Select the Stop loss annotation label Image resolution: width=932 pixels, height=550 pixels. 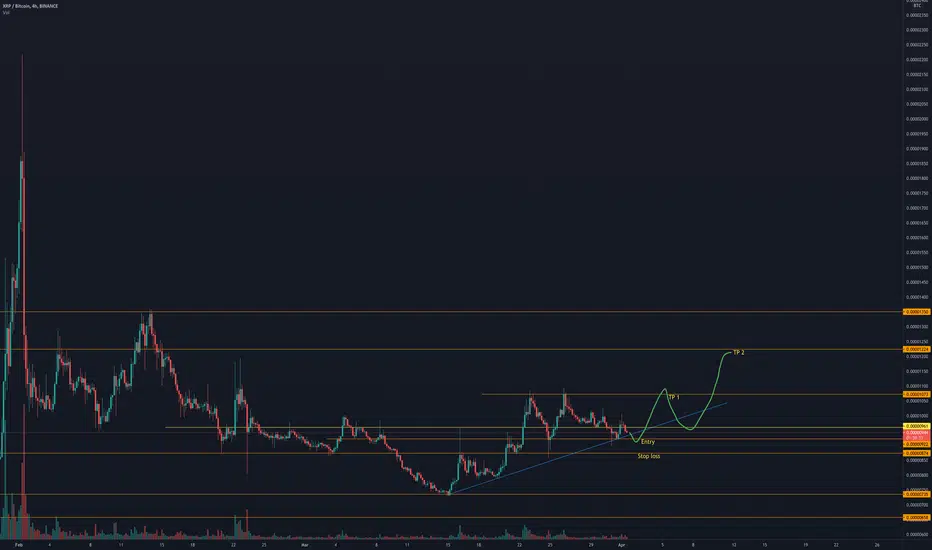click(648, 456)
